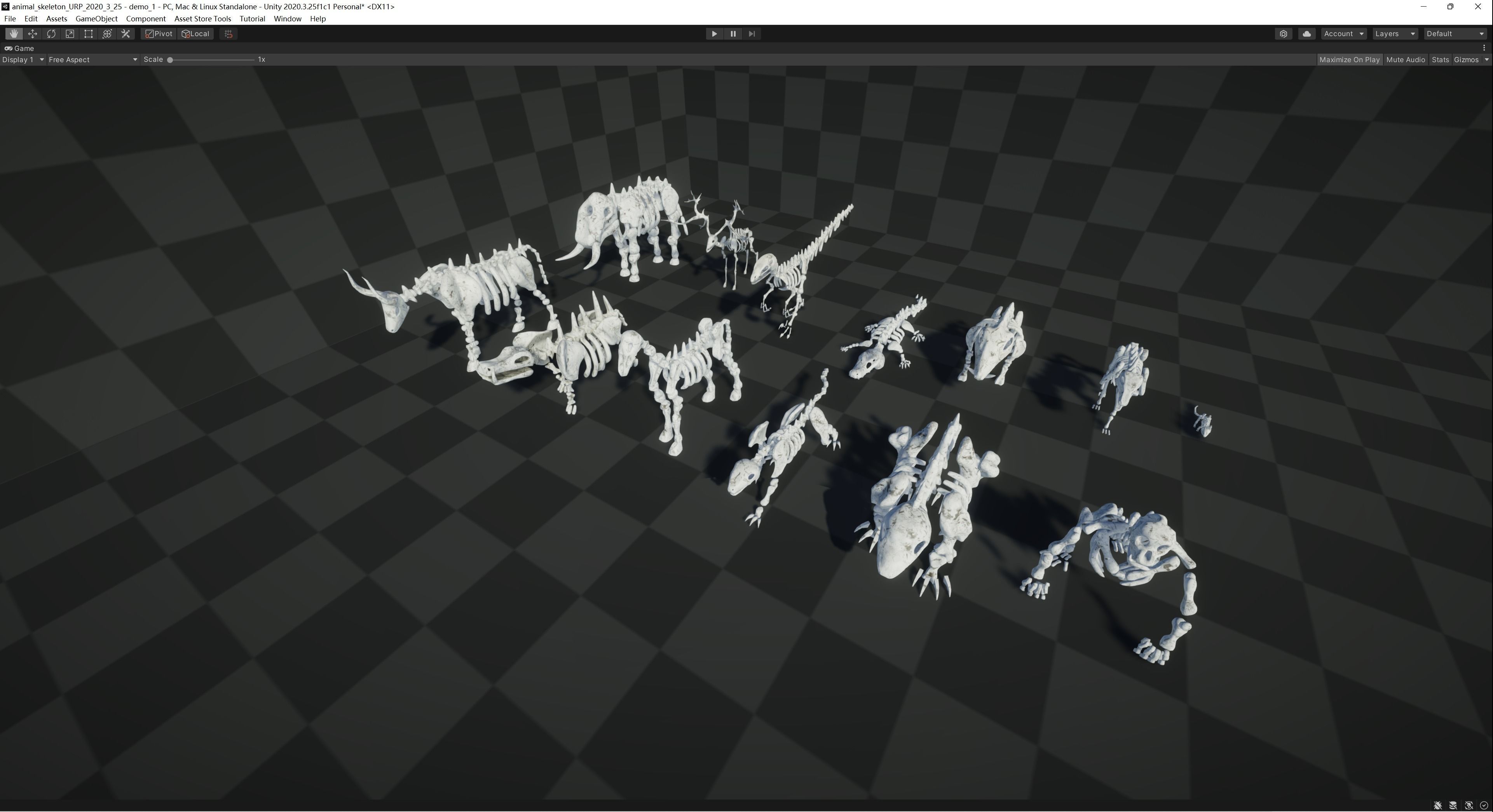The height and width of the screenshot is (812, 1493).
Task: Click the checkmark activity status icon
Action: point(1484,805)
